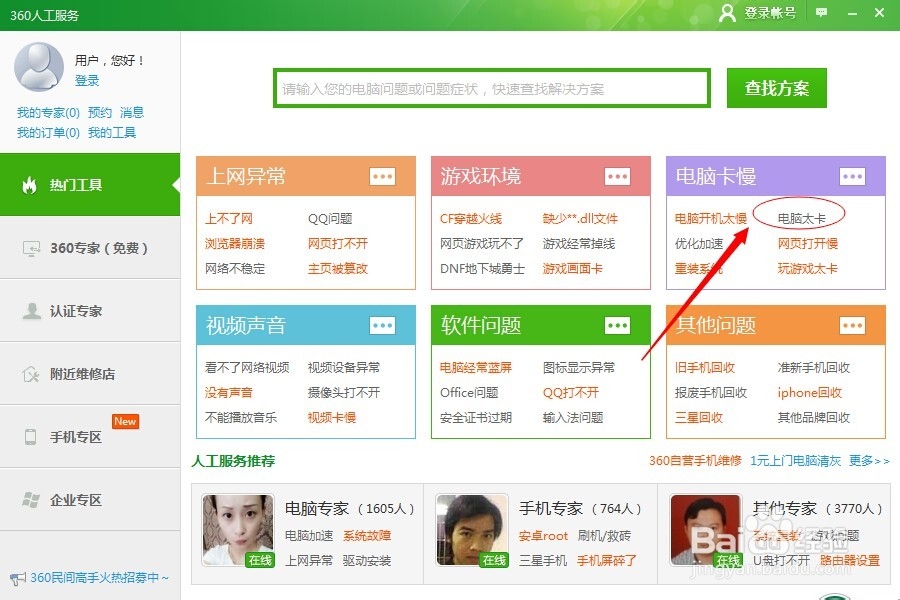Click the problem description search input box
900x600 pixels.
tap(490, 87)
